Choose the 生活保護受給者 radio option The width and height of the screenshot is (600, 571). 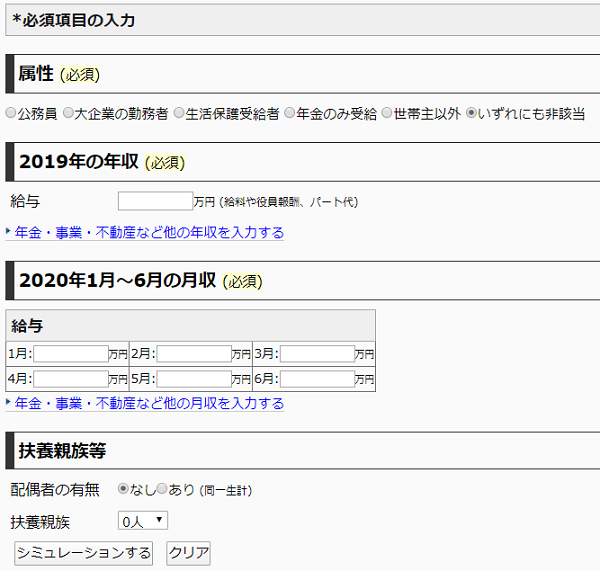tap(179, 113)
